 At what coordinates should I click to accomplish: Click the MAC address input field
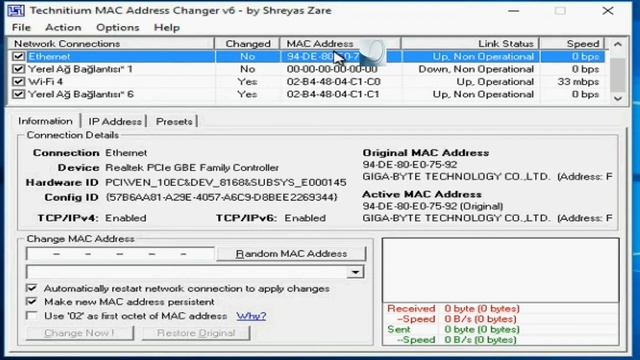point(120,254)
